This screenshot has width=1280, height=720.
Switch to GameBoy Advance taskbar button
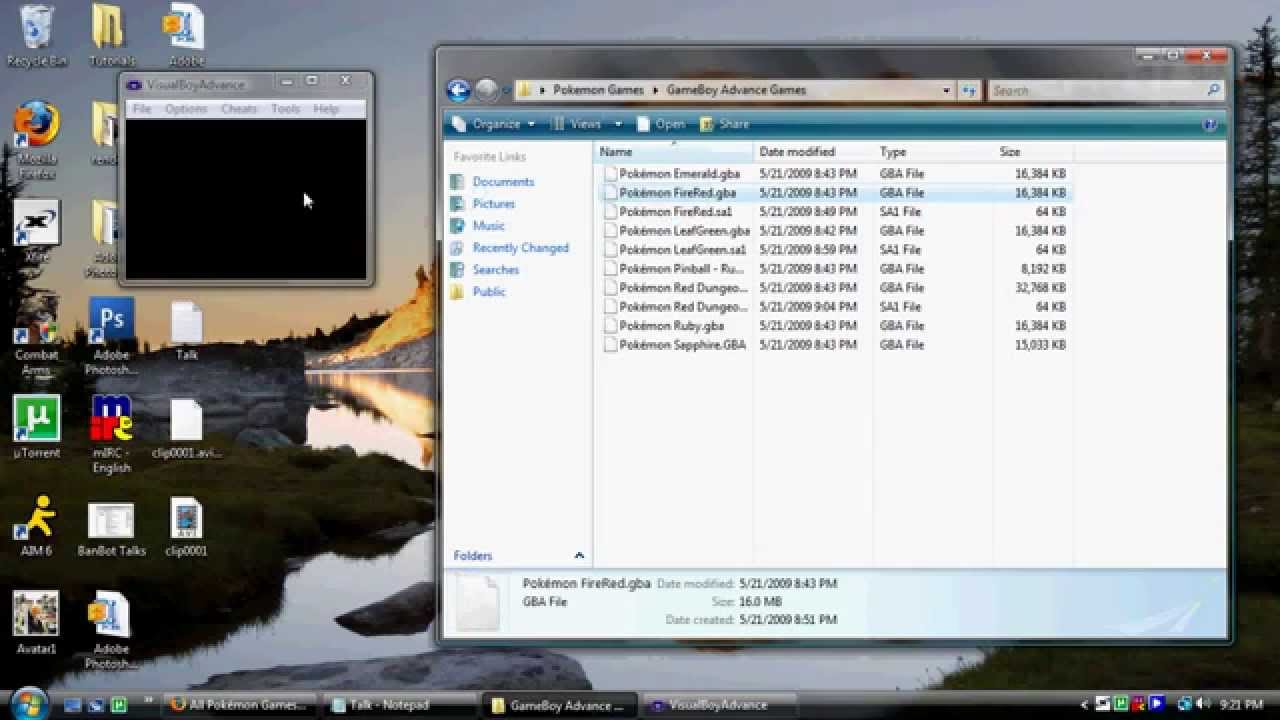point(561,705)
